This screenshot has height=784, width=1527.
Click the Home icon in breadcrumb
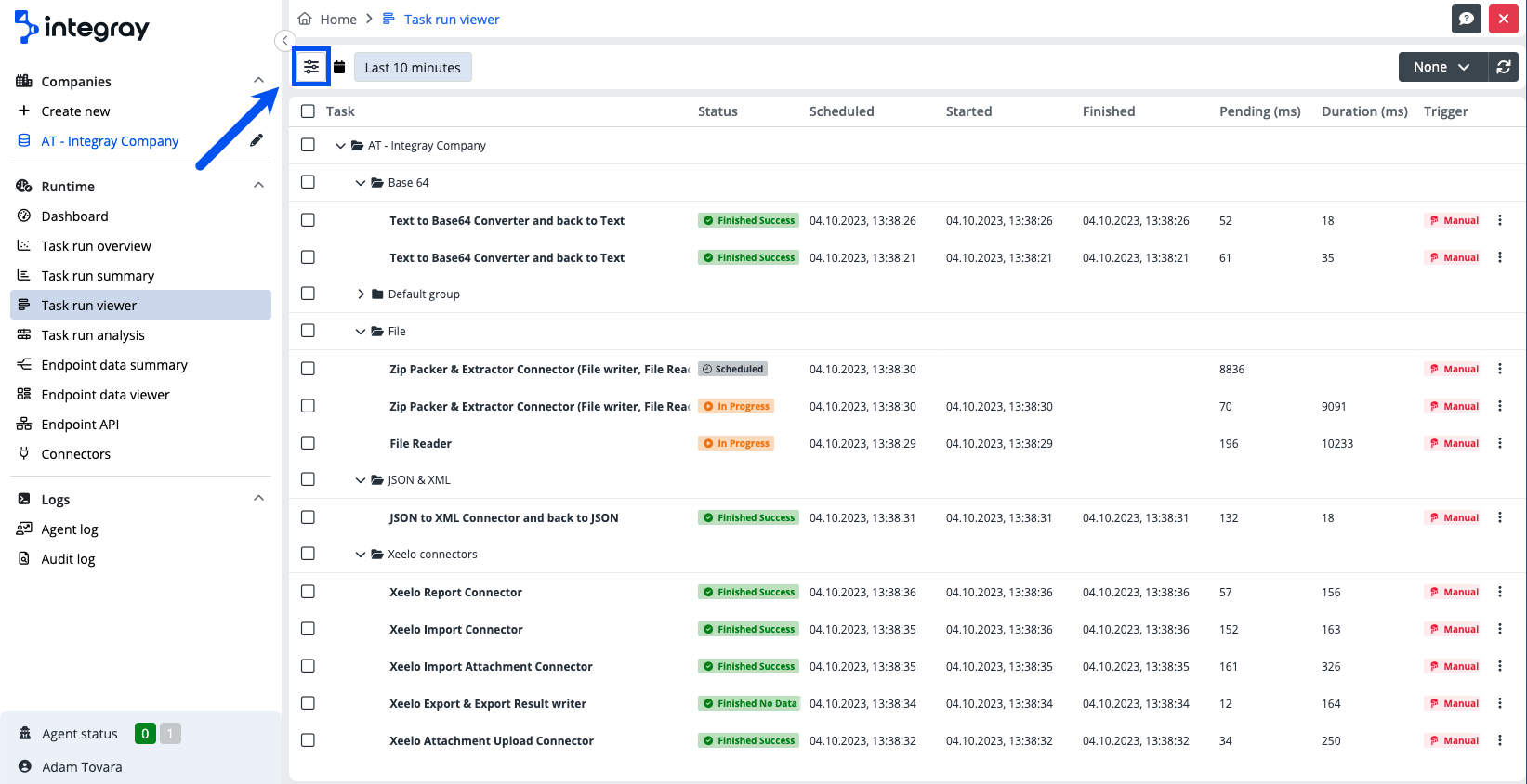pos(305,19)
